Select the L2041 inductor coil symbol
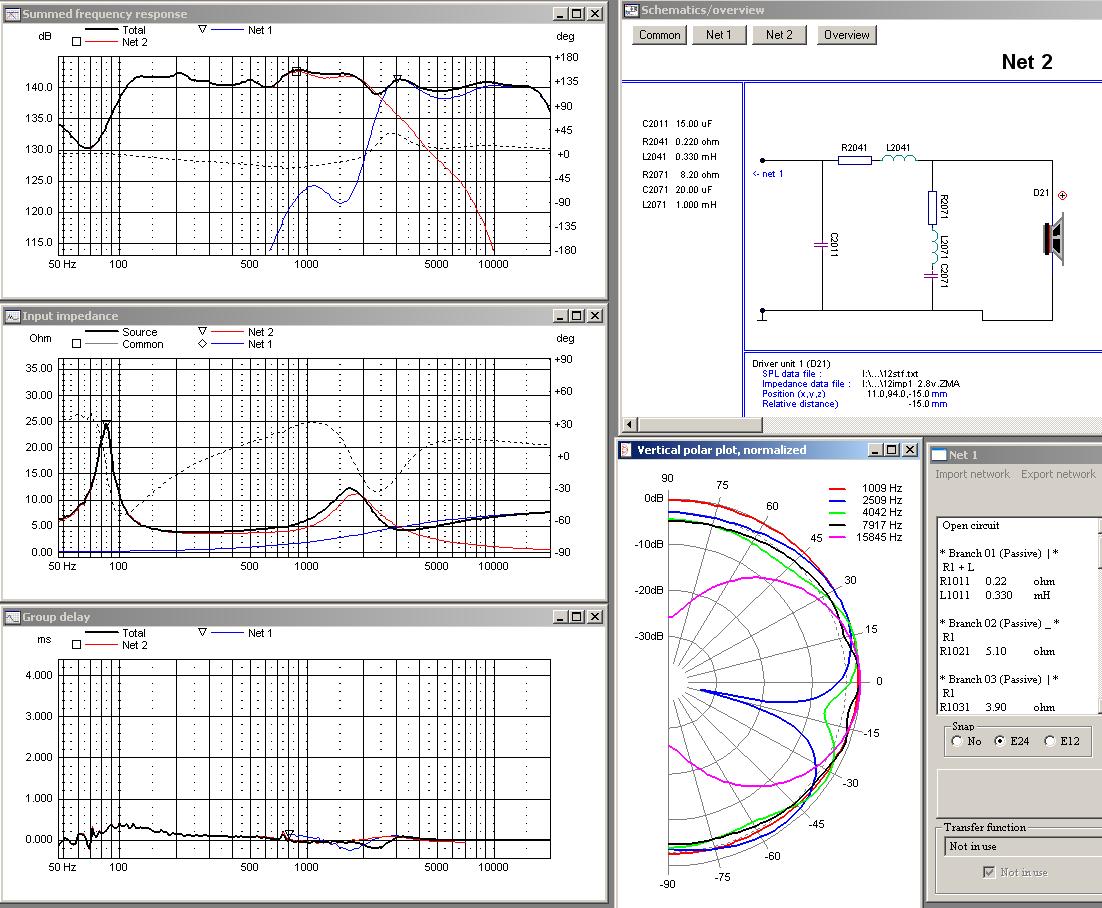Screen dimensions: 1102x908 897,158
